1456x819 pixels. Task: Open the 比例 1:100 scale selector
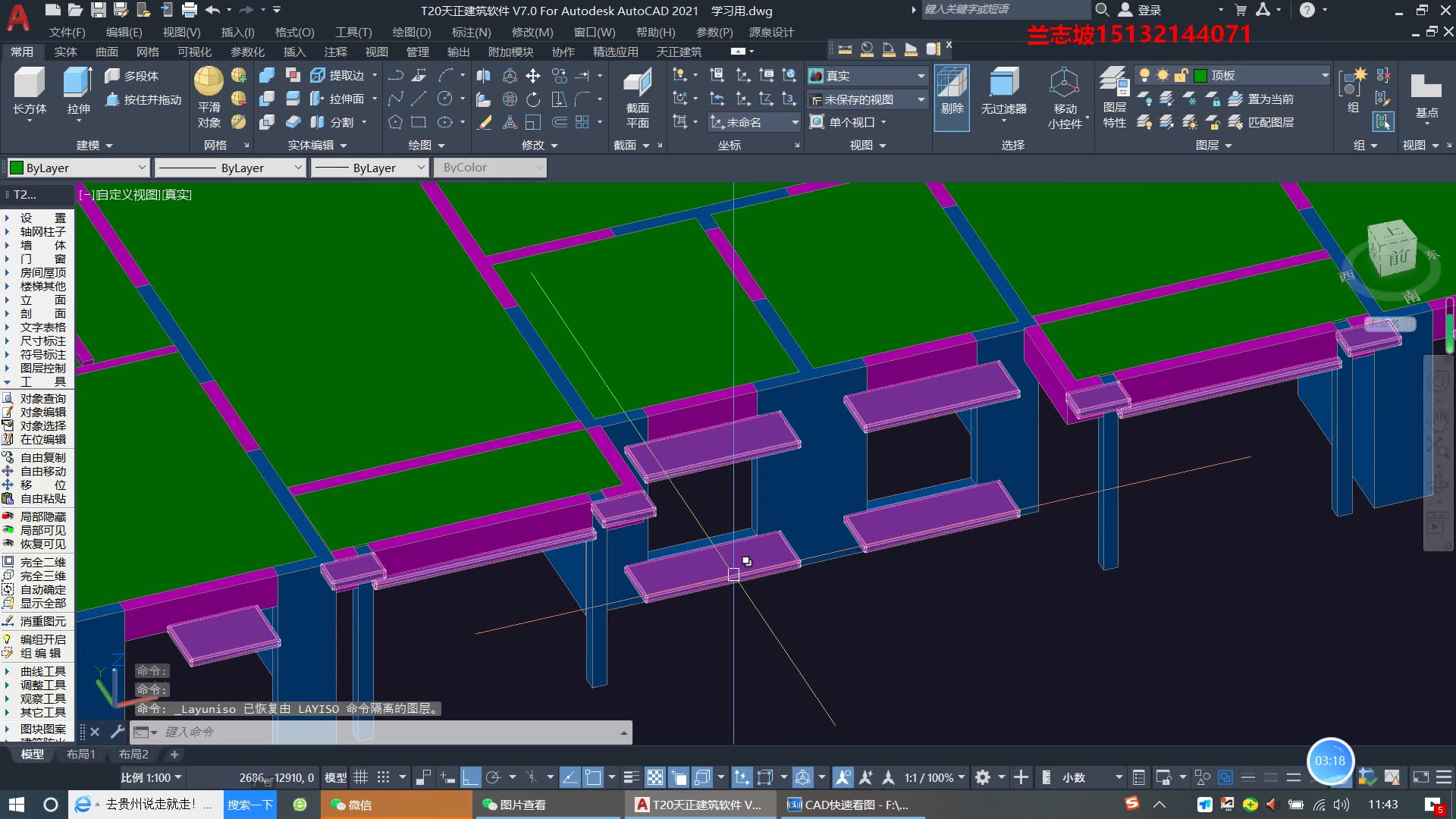(x=152, y=777)
